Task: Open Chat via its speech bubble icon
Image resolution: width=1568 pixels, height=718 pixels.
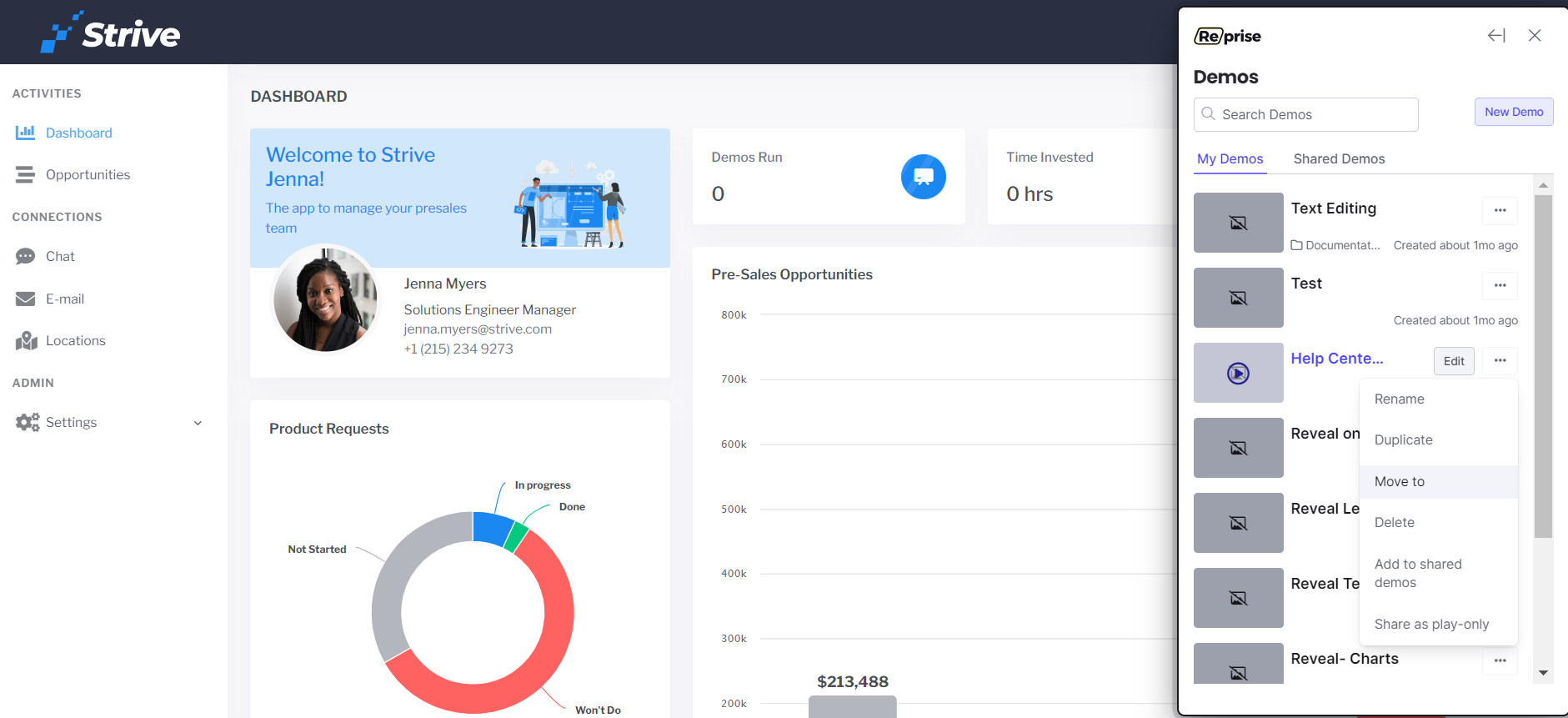Action: (x=25, y=257)
